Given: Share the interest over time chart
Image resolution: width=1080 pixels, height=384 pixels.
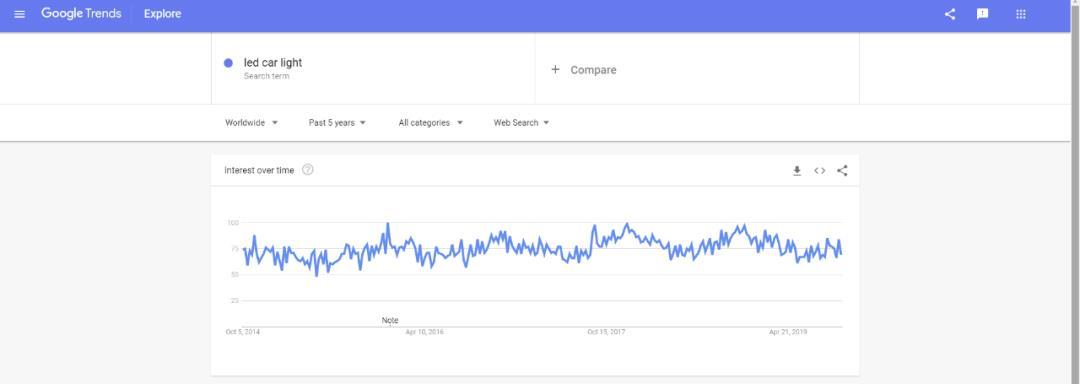Looking at the screenshot, I should (x=842, y=171).
